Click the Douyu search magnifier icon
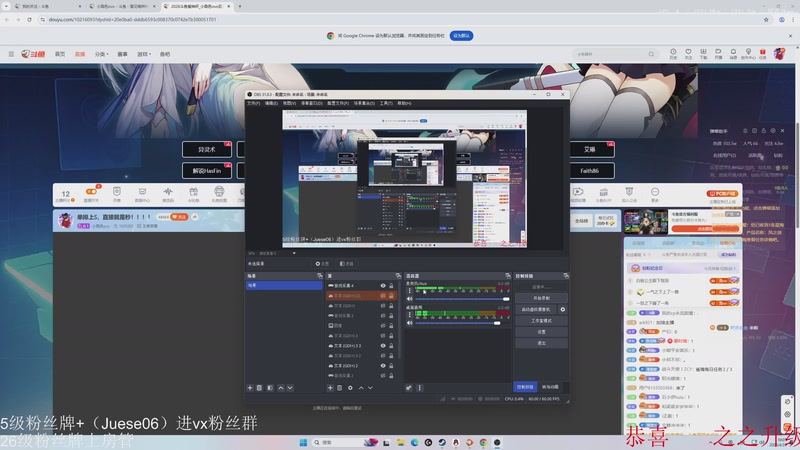 click(x=651, y=54)
